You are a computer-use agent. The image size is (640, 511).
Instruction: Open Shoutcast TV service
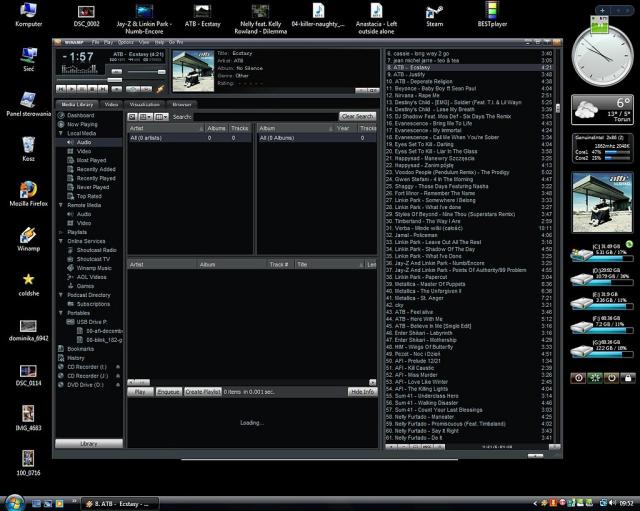(x=93, y=259)
